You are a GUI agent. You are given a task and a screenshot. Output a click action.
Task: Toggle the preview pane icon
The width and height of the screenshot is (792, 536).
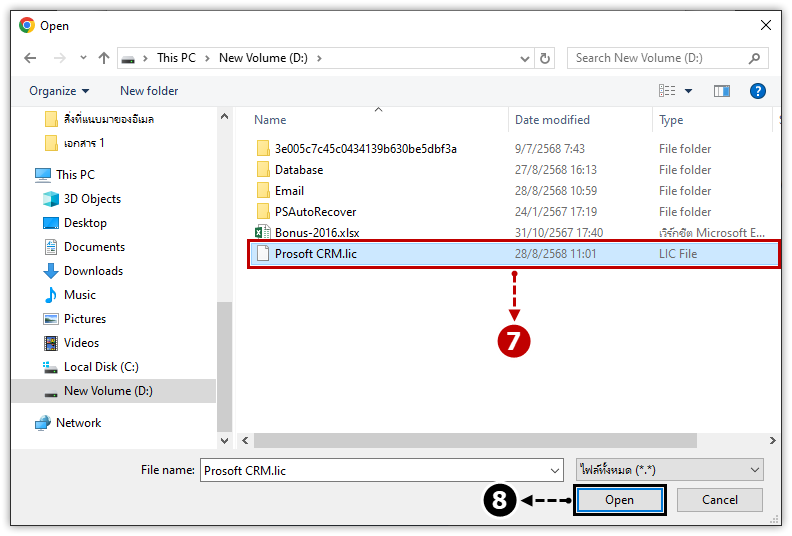(721, 91)
